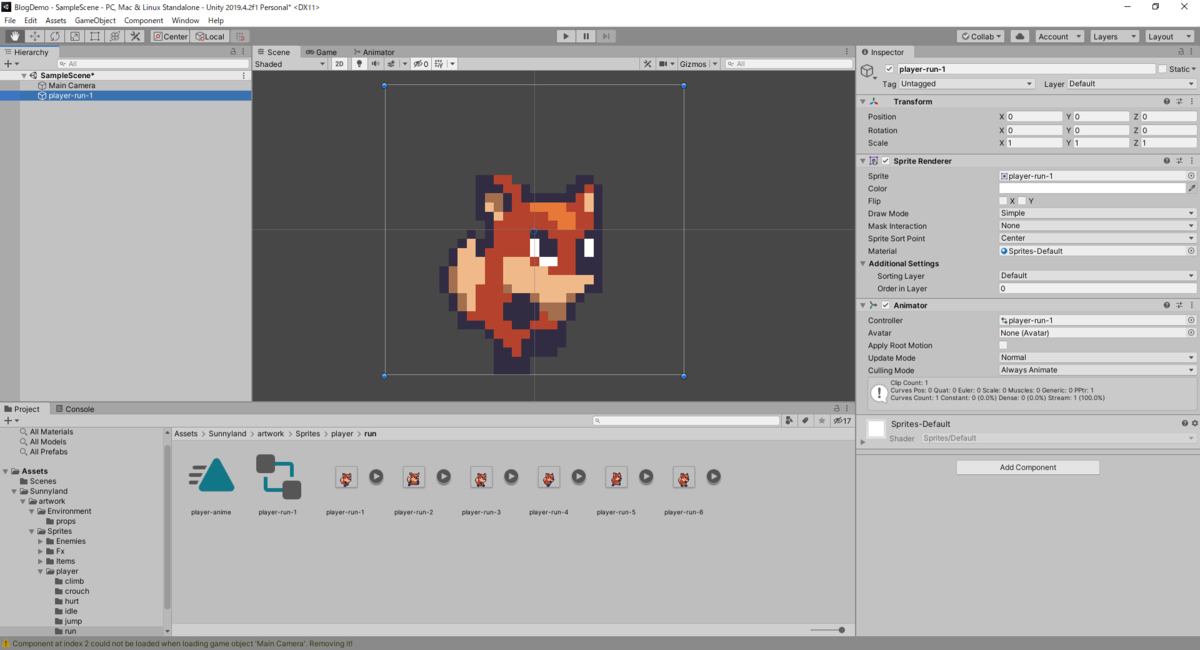Toggle Flip Y checkbox
The width and height of the screenshot is (1200, 650).
click(1021, 201)
